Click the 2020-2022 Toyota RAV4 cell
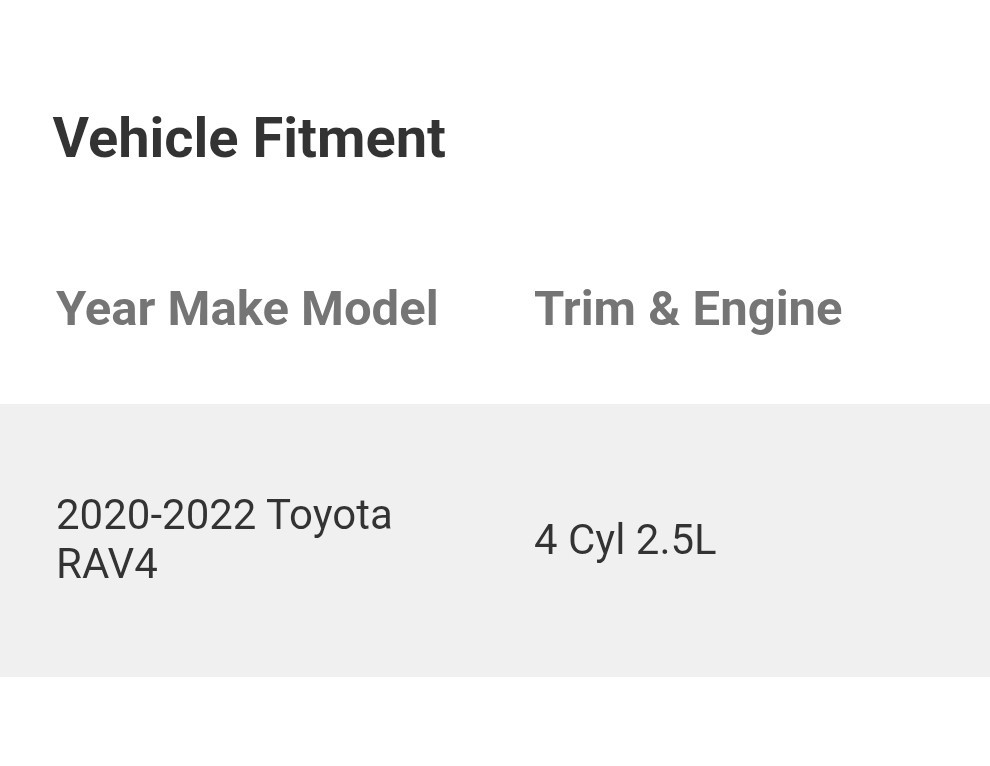Image resolution: width=990 pixels, height=766 pixels. pyautogui.click(x=224, y=539)
